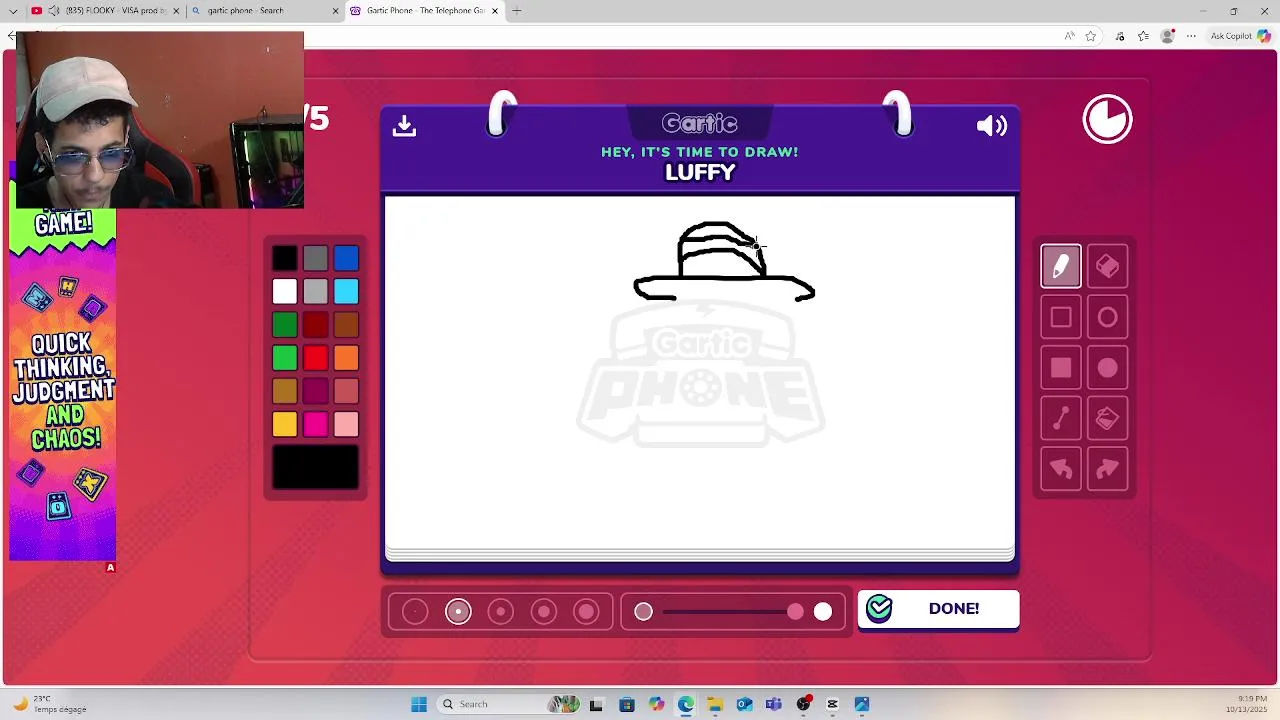
Task: Click the left-side game advertisement banner
Action: [63, 385]
